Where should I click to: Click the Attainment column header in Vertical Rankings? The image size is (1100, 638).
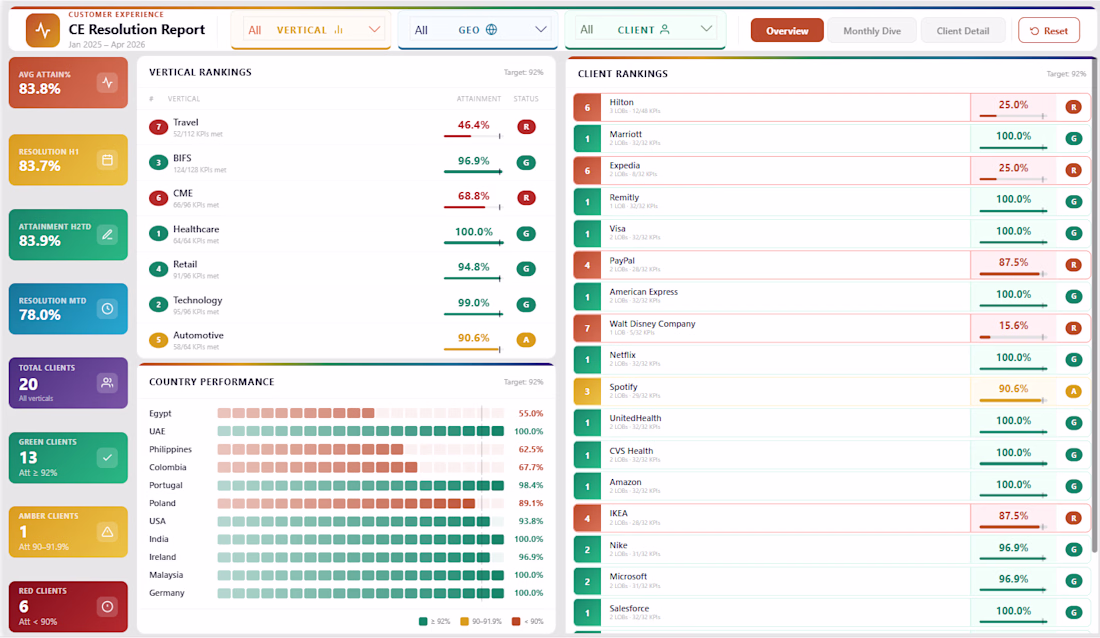pos(478,99)
